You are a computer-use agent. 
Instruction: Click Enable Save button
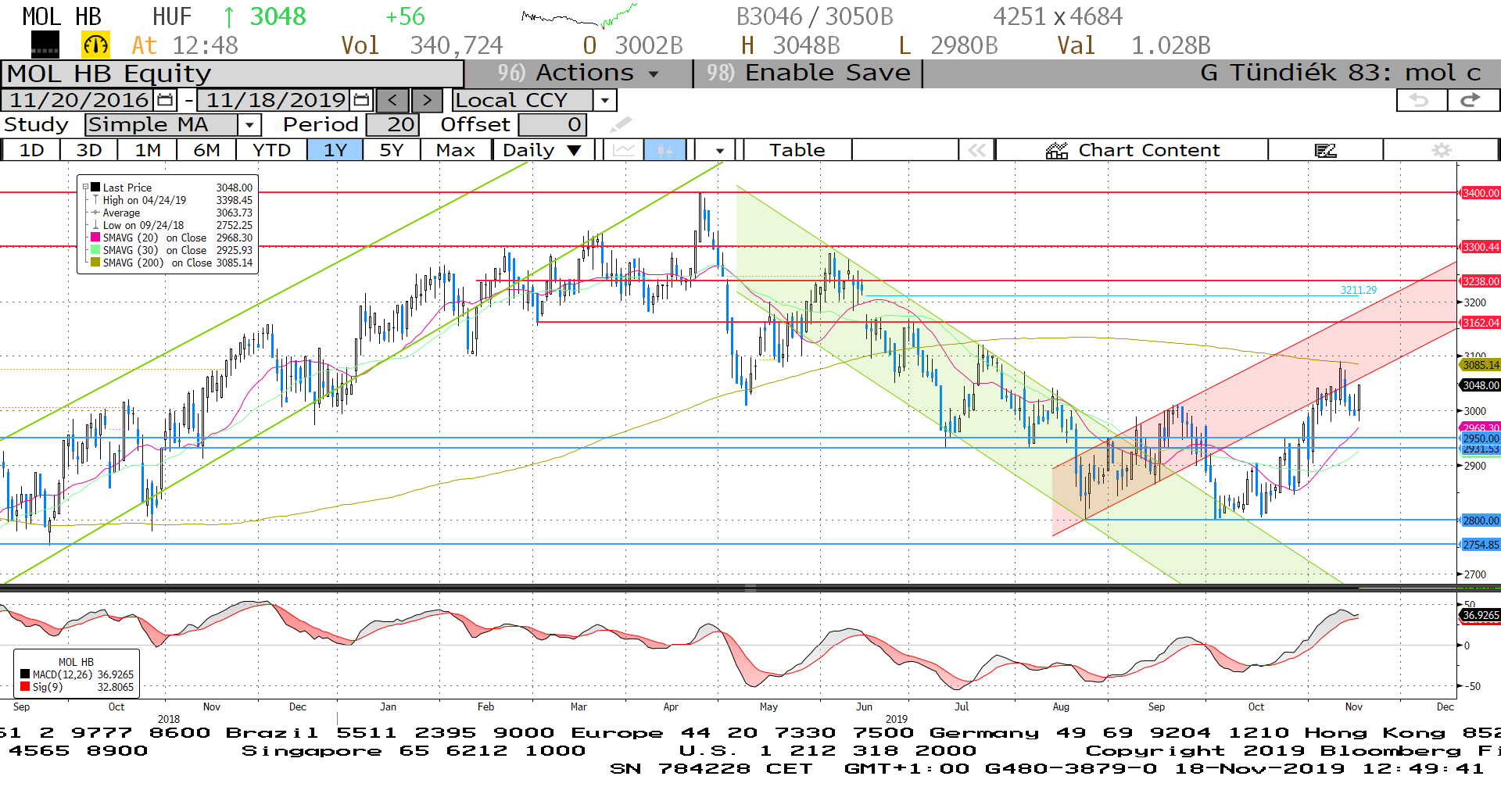click(x=808, y=73)
